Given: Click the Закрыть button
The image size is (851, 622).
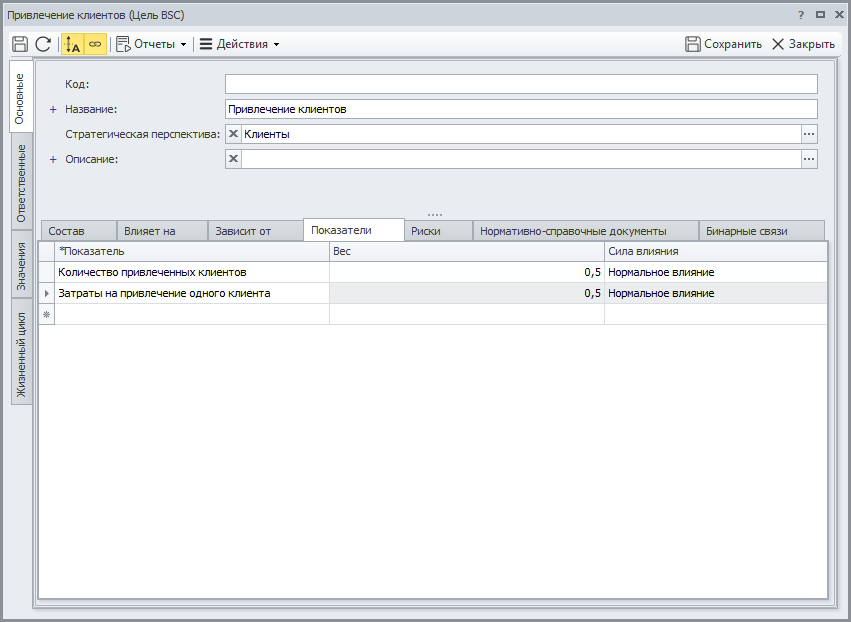Looking at the screenshot, I should click(803, 44).
